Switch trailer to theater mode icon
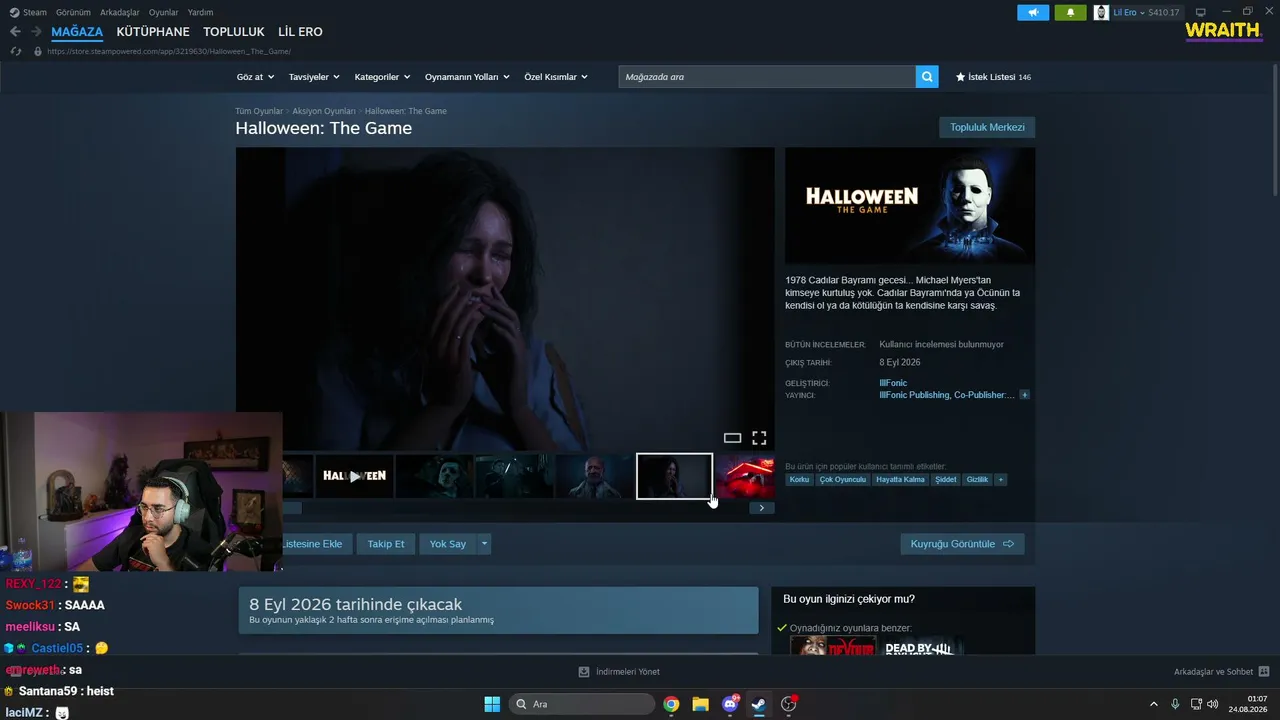The height and width of the screenshot is (720, 1280). coord(732,438)
